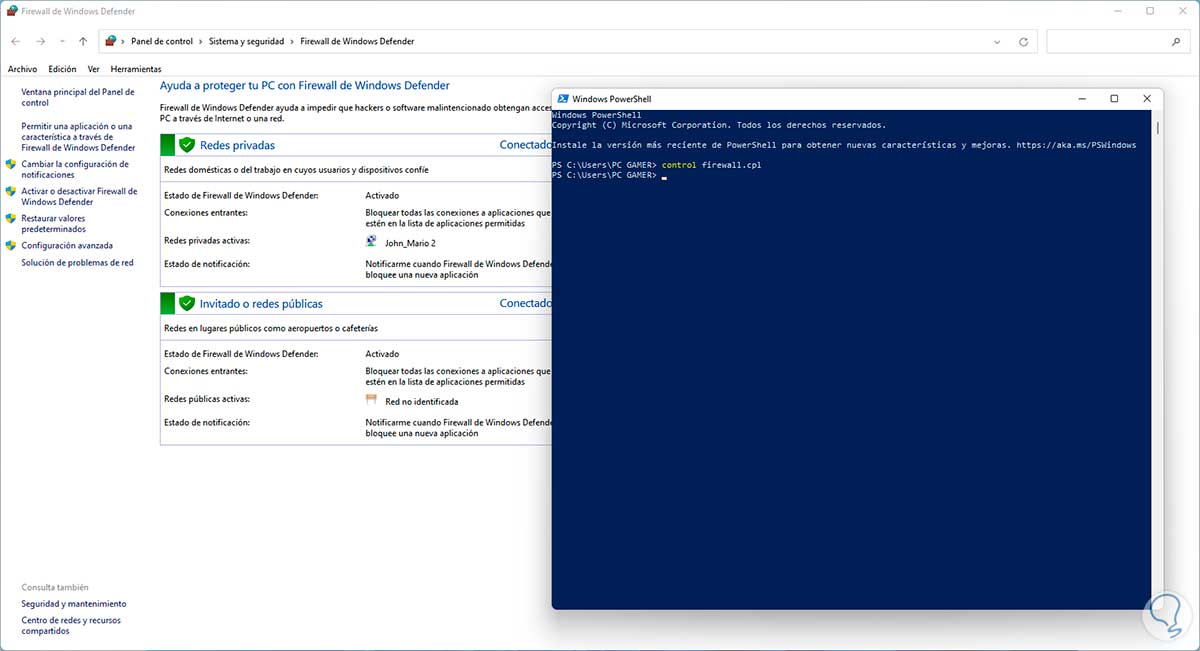Close the Firewall de Windows Defender window

[x=1182, y=11]
